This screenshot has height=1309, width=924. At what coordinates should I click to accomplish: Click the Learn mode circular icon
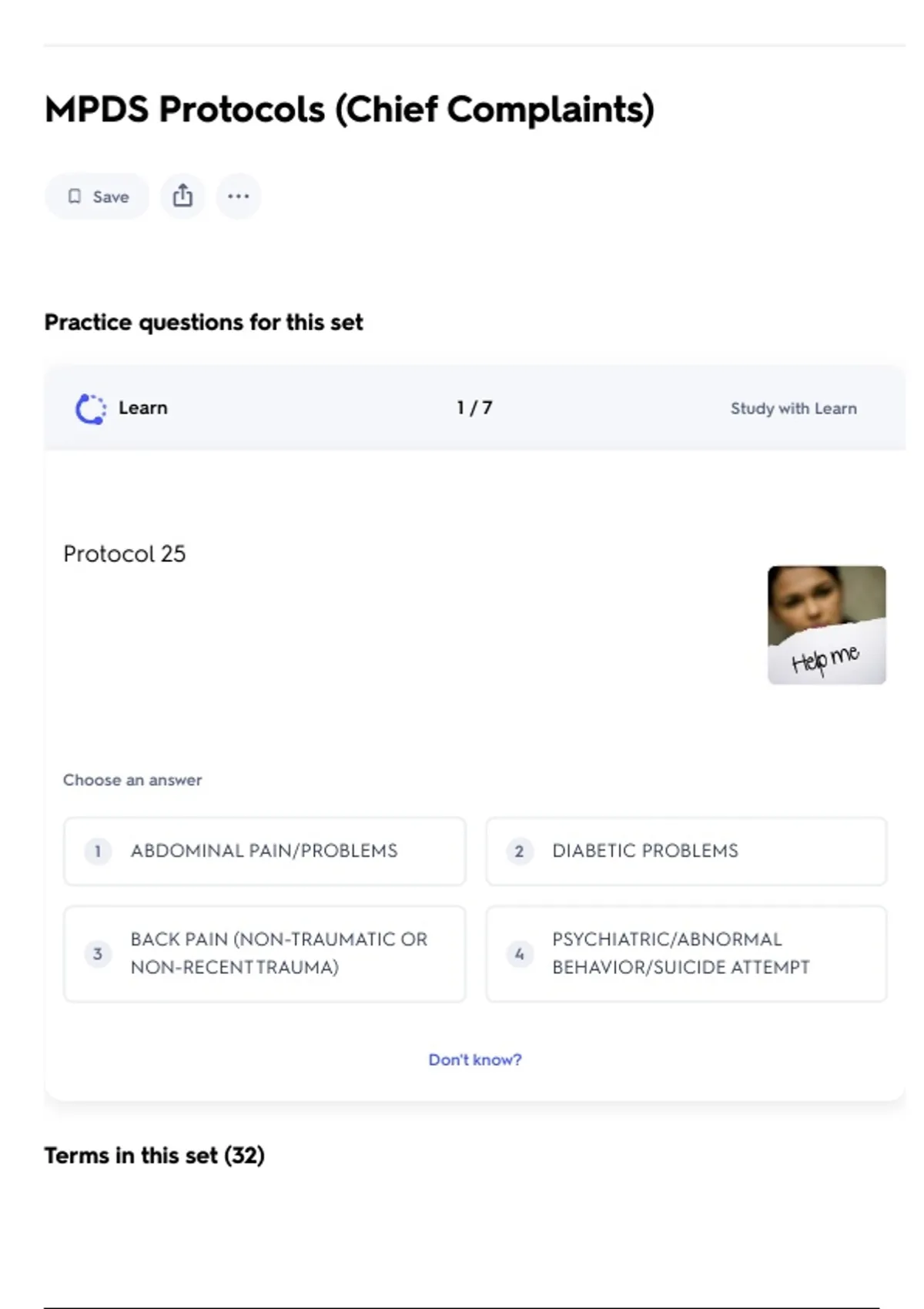[90, 409]
